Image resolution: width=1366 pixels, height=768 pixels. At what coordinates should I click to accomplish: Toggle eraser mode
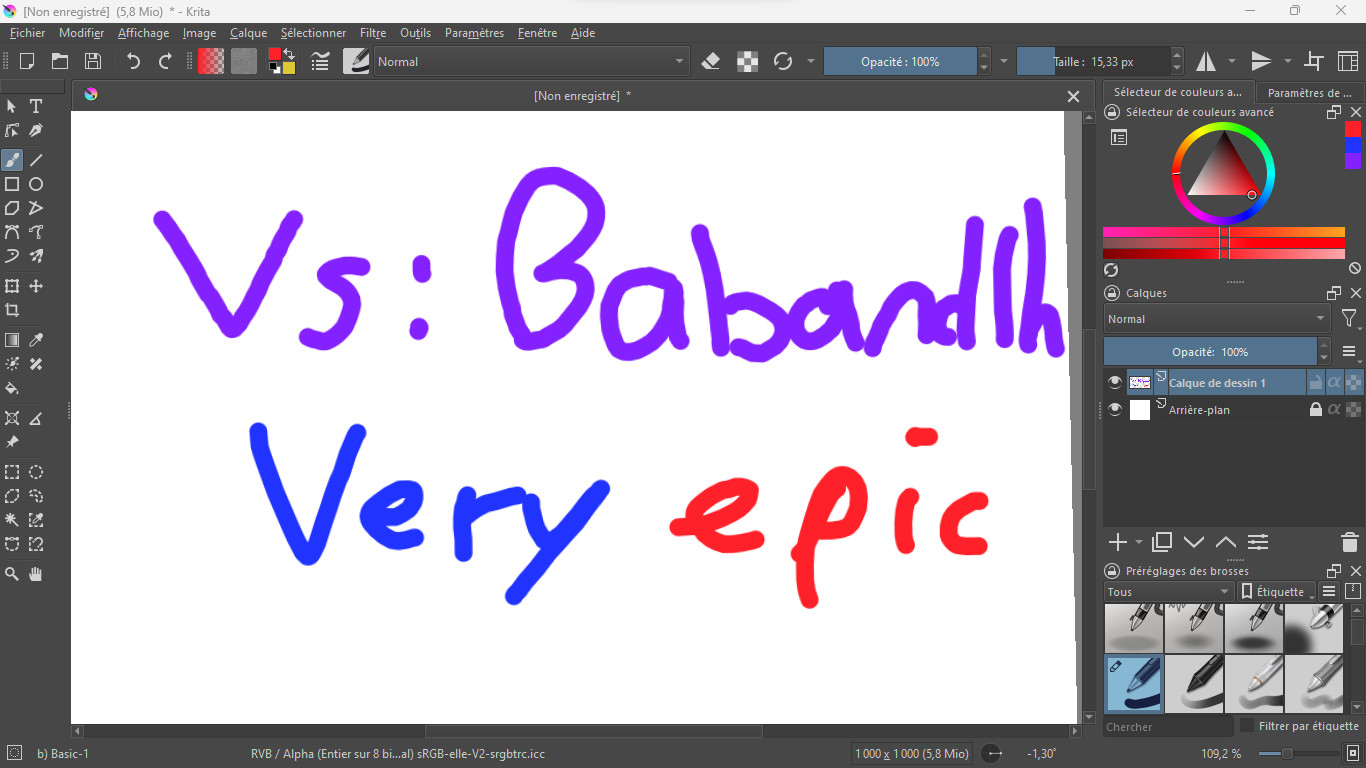711,62
